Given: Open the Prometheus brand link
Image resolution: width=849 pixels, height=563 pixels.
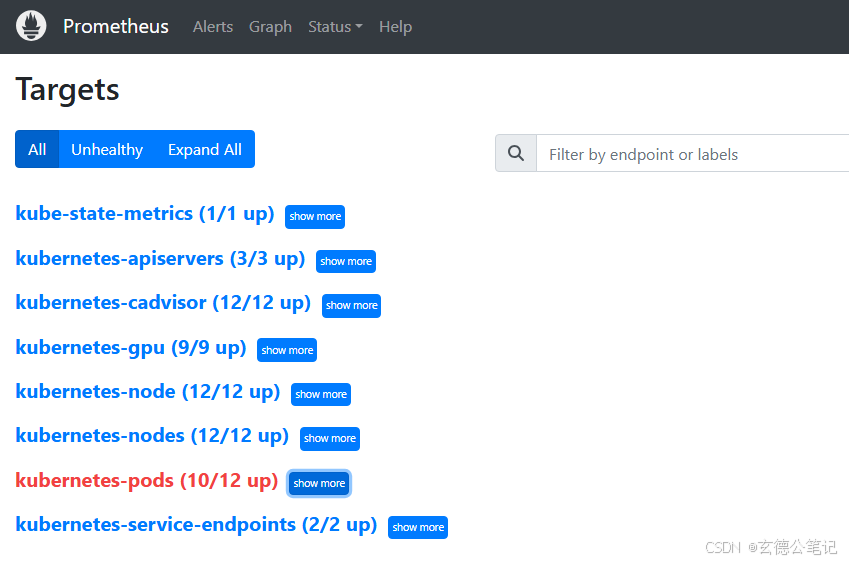Looking at the screenshot, I should (x=115, y=26).
